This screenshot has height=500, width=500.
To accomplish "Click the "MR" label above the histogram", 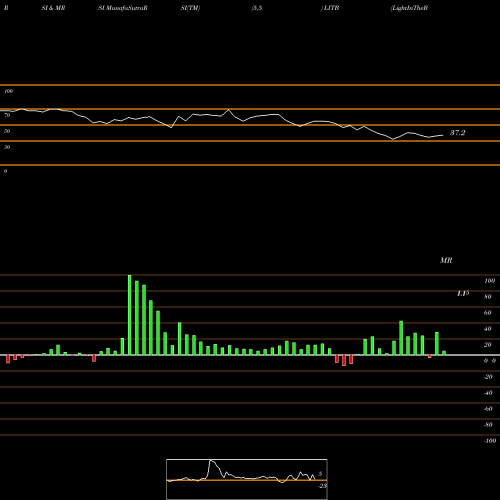I will pyautogui.click(x=446, y=260).
